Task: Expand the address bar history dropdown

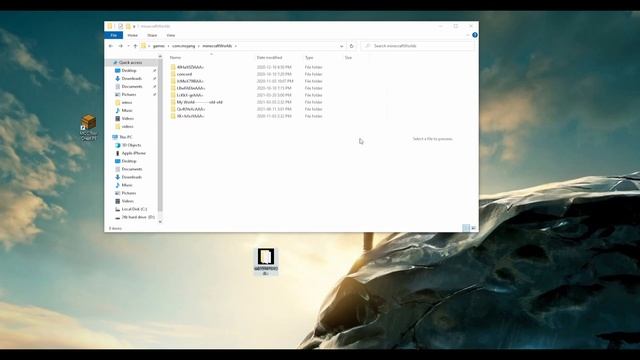Action: tap(342, 46)
